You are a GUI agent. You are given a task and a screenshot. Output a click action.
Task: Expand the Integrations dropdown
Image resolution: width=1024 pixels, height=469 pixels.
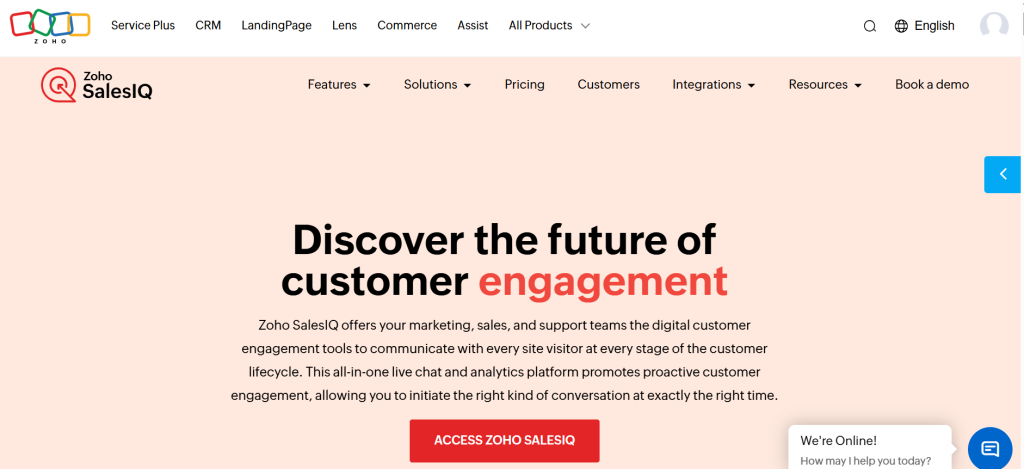713,85
